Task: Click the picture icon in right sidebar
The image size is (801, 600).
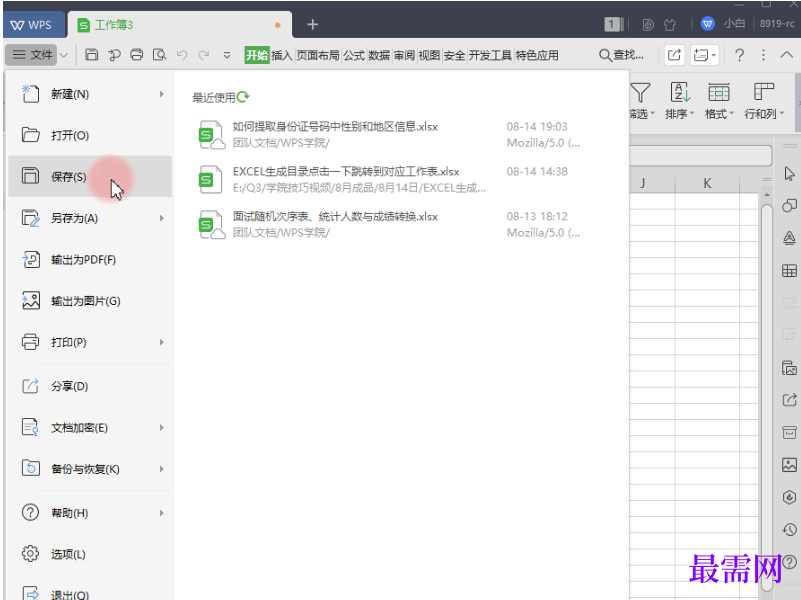Action: point(789,465)
